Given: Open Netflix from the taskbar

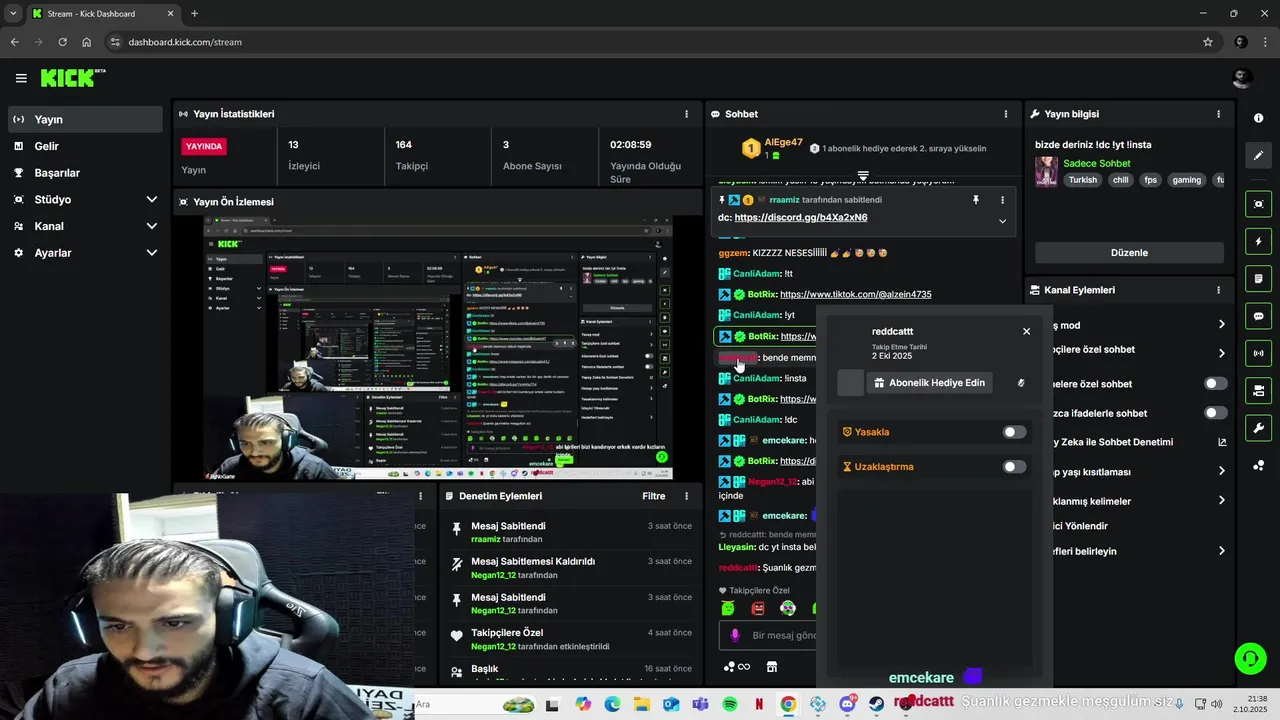Looking at the screenshot, I should tap(759, 704).
